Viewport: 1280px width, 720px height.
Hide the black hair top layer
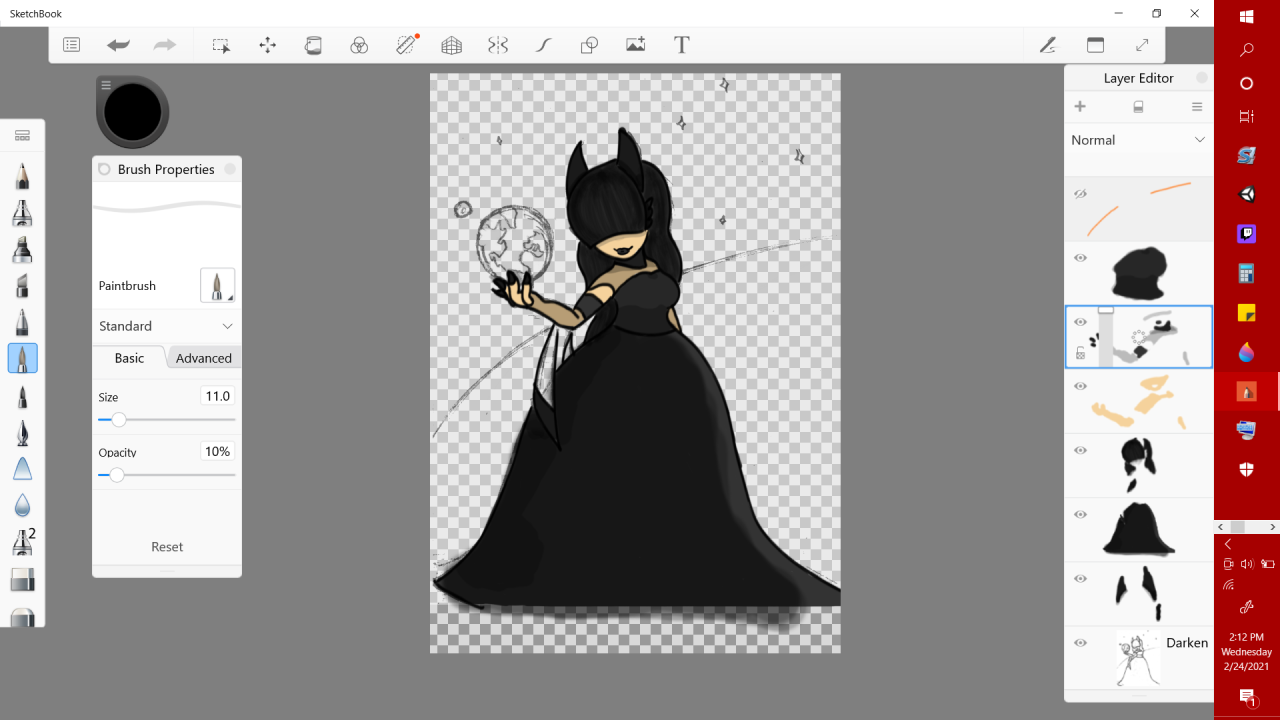click(1080, 258)
